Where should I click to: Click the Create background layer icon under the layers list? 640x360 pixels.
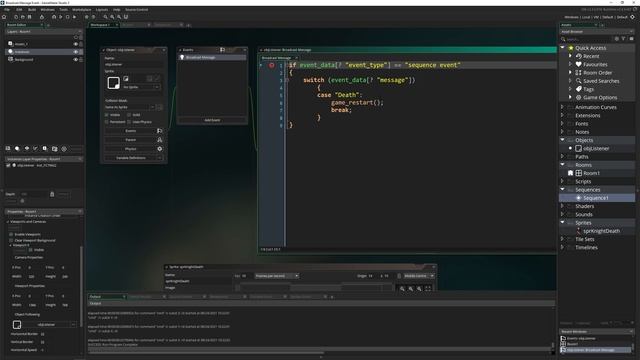point(8,149)
